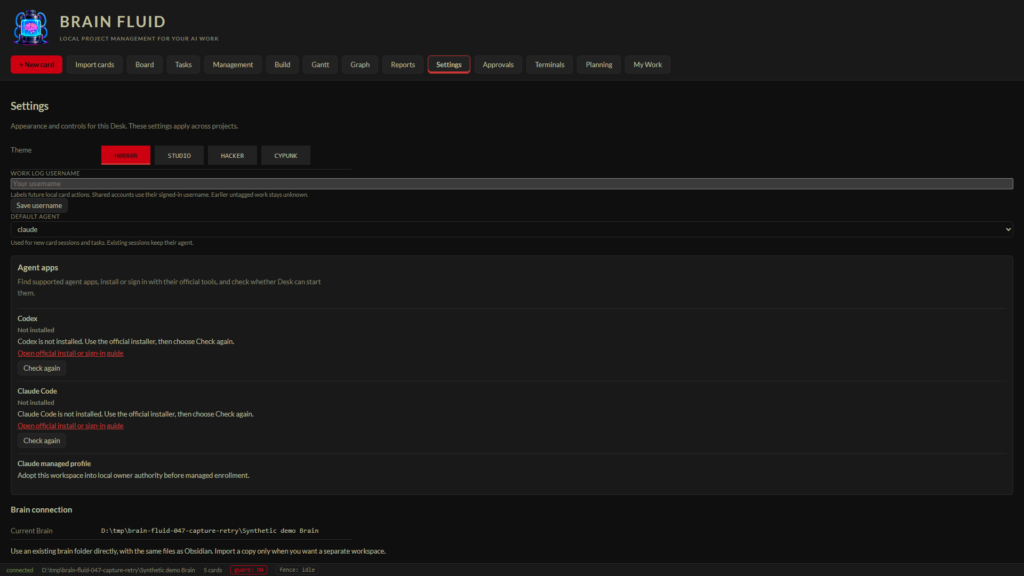Click the Brain connection heading
This screenshot has width=1024, height=576.
pos(41,510)
